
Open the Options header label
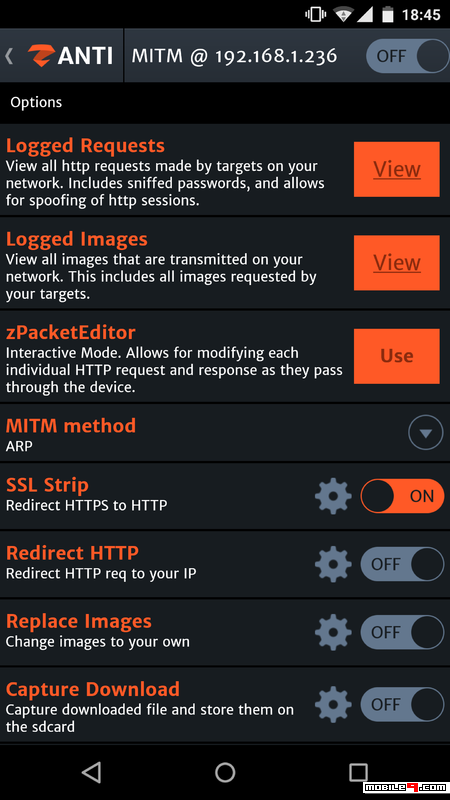pos(36,102)
